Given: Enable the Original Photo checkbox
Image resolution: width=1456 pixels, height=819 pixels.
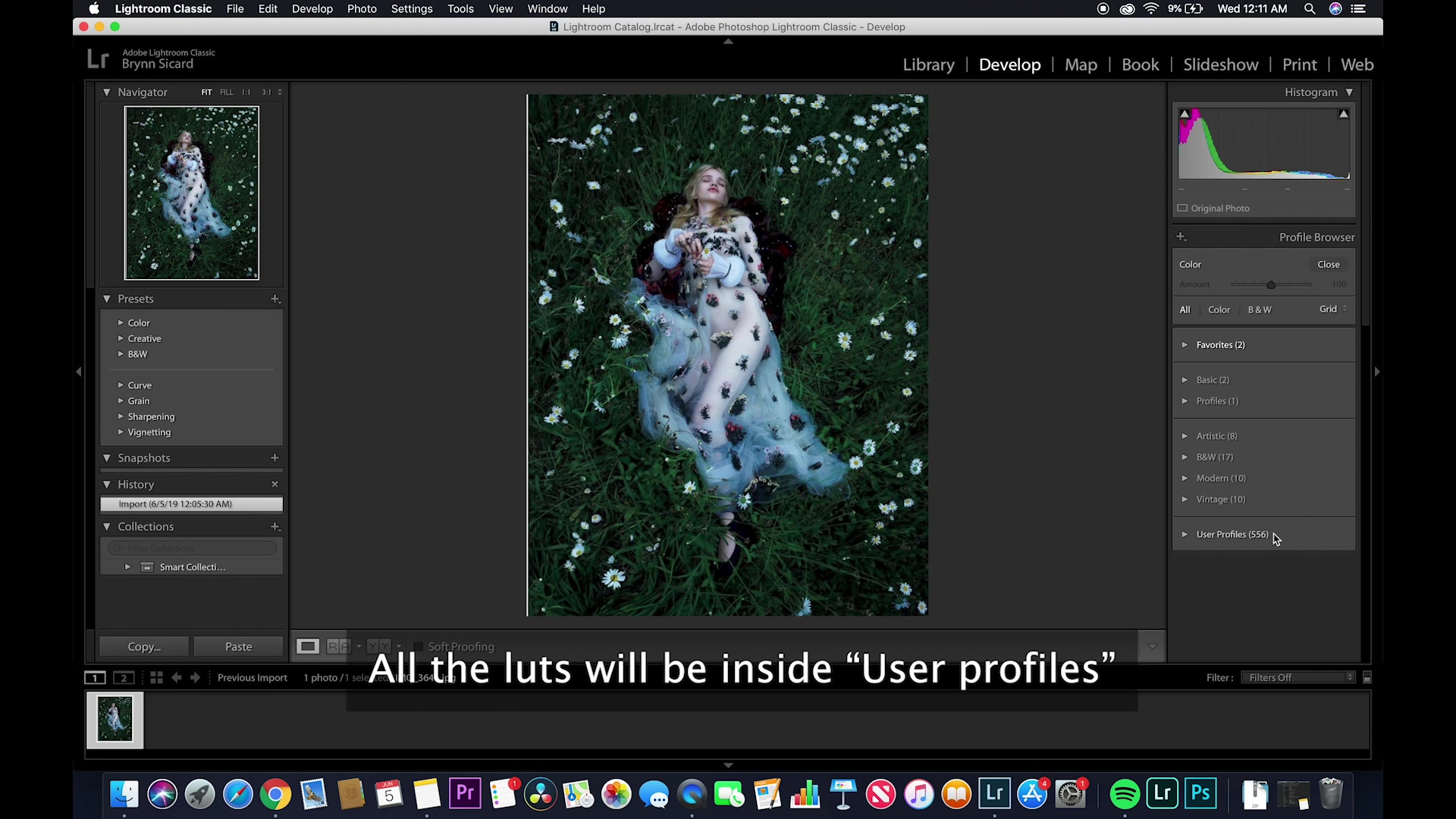Looking at the screenshot, I should (x=1182, y=208).
